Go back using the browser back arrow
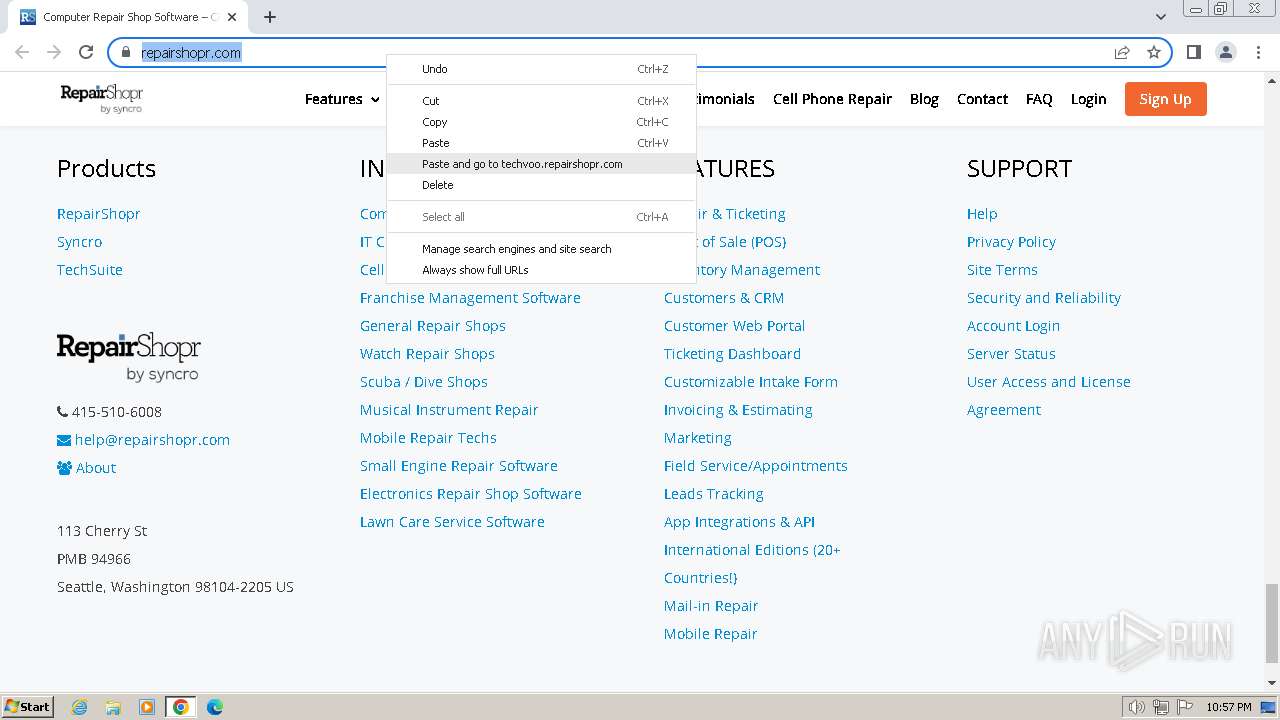 tap(22, 52)
